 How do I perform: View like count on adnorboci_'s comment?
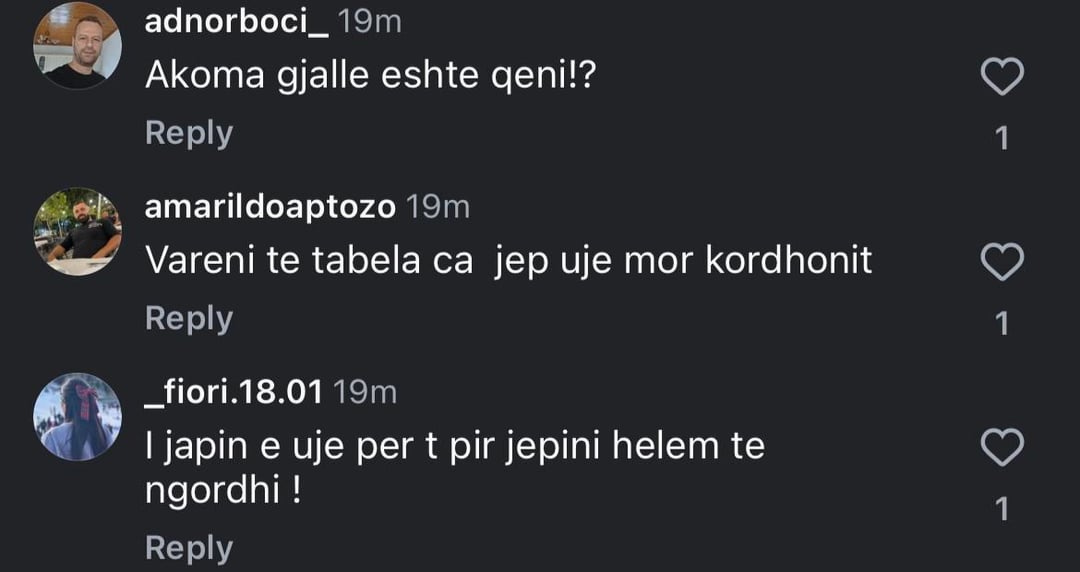1003,139
